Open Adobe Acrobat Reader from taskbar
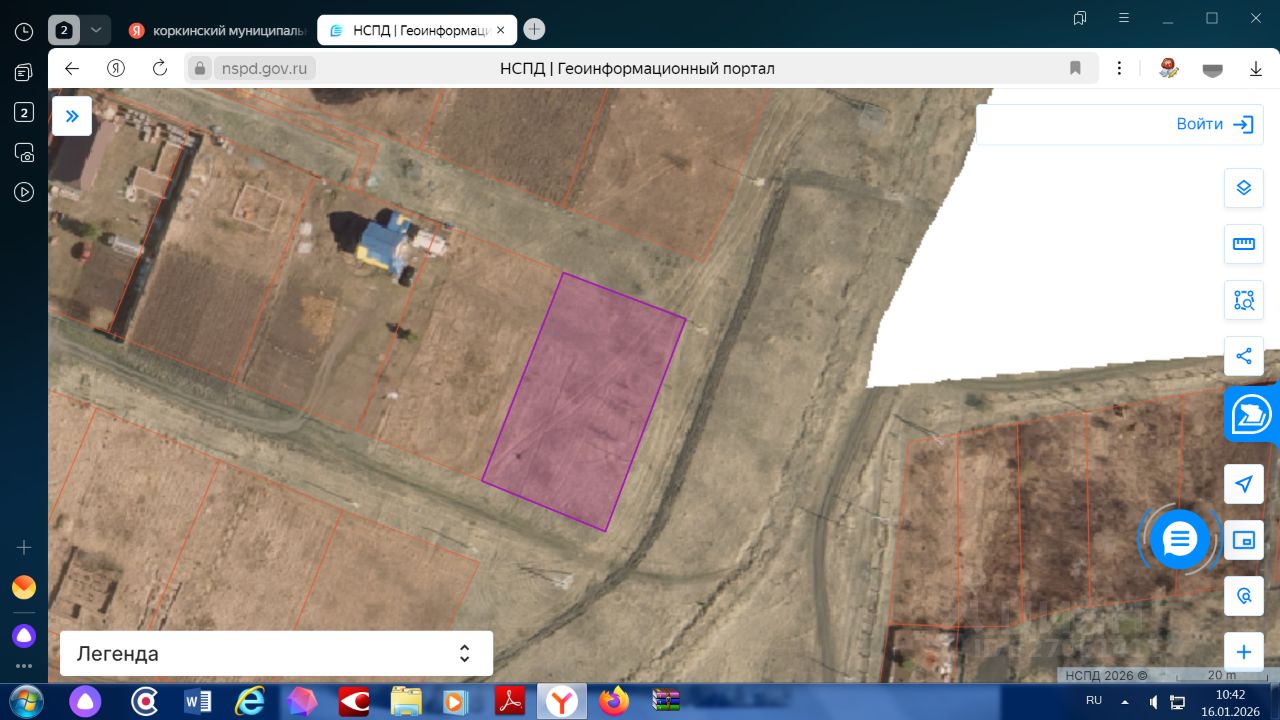Screen dimensions: 1280x720 click(510, 702)
